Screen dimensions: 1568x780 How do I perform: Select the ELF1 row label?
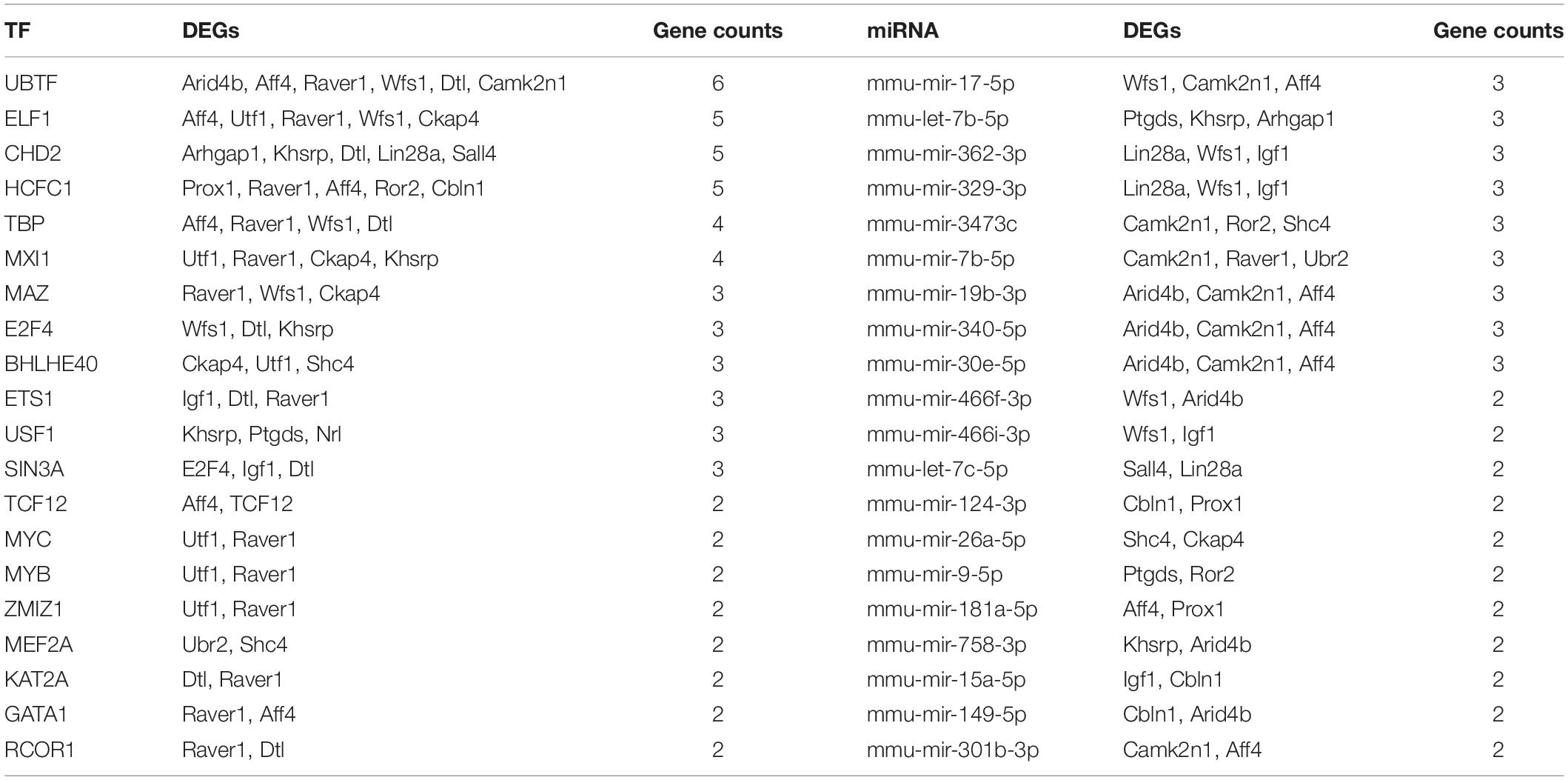pyautogui.click(x=27, y=119)
